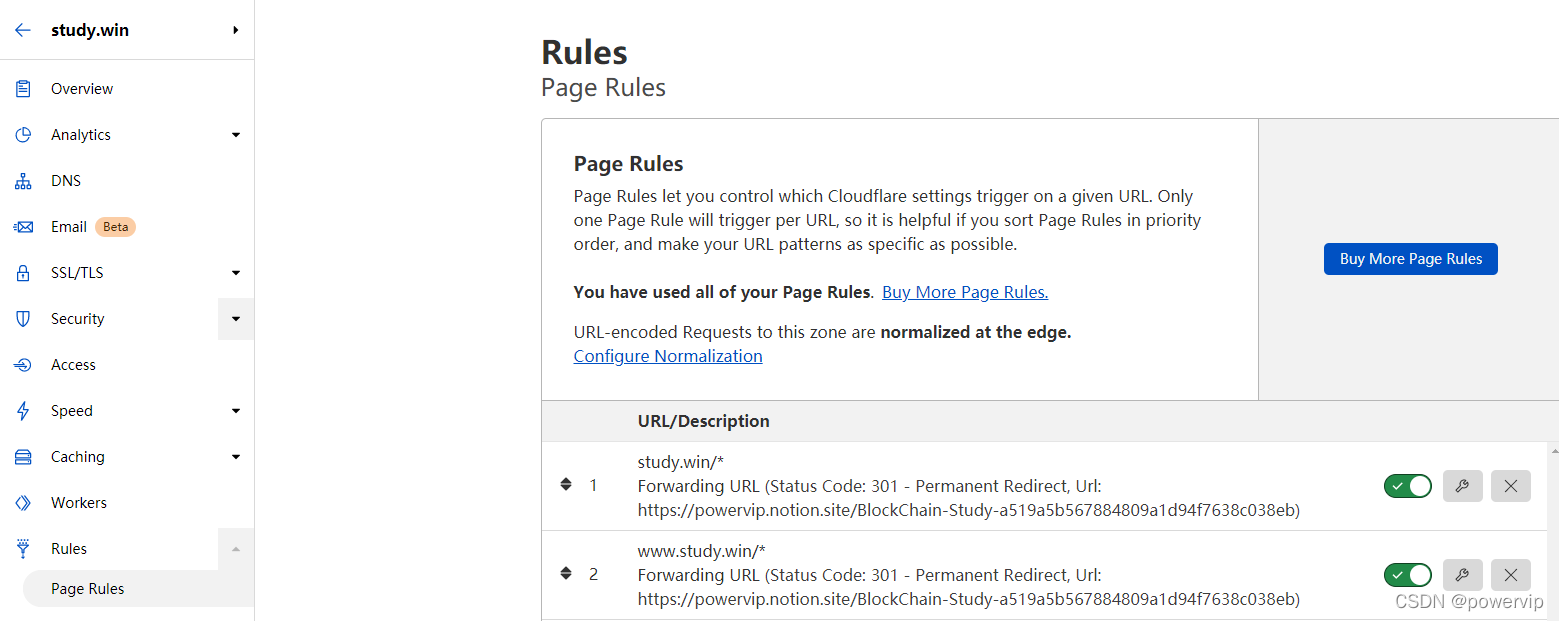Expand the Analytics submenu arrow

tap(236, 135)
